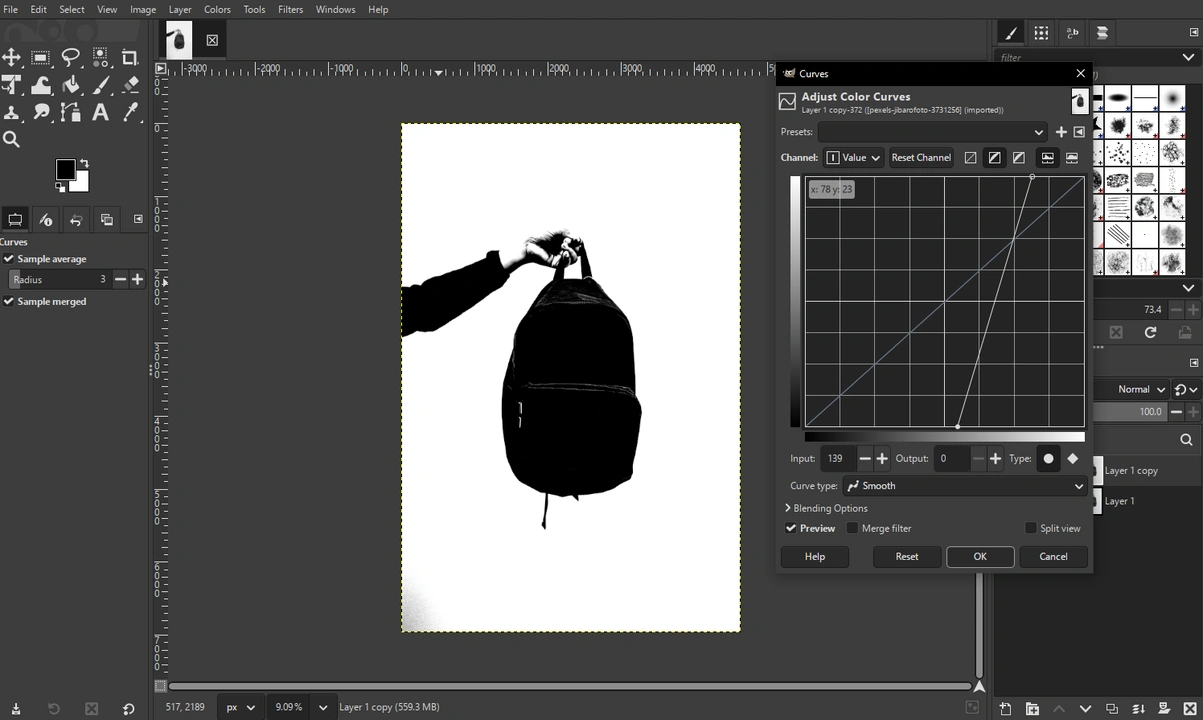
Task: Click the Reset Channel button
Action: coord(921,157)
